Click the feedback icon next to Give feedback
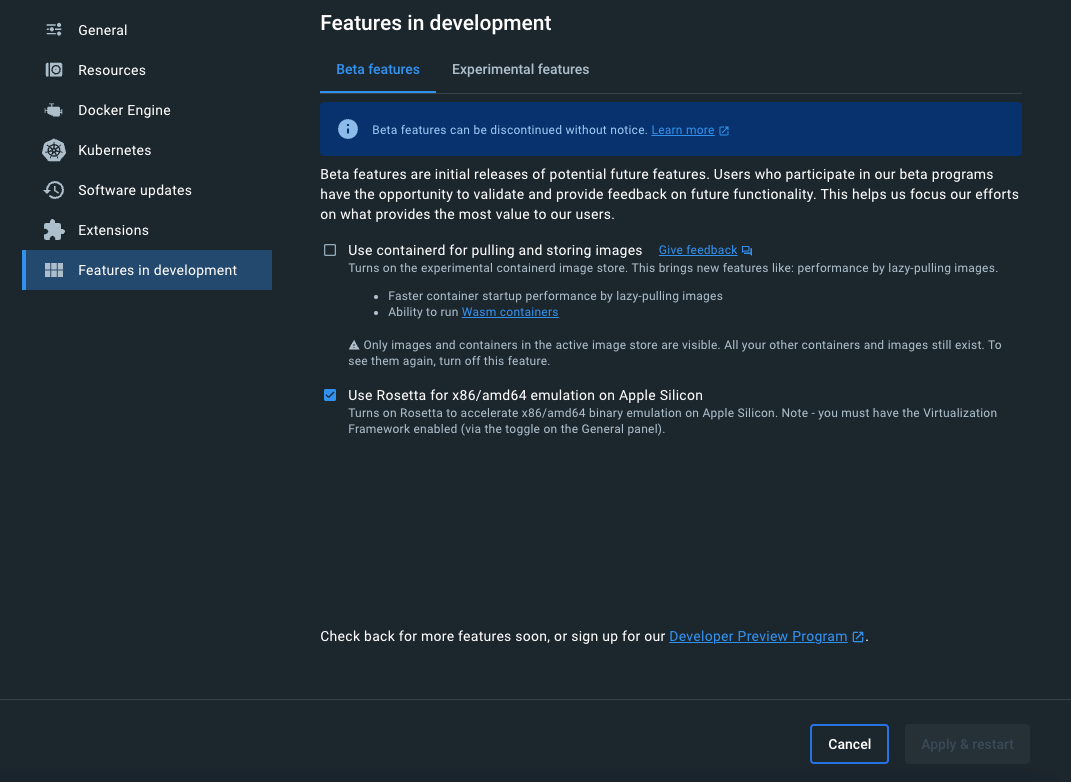The image size is (1071, 782). point(746,250)
